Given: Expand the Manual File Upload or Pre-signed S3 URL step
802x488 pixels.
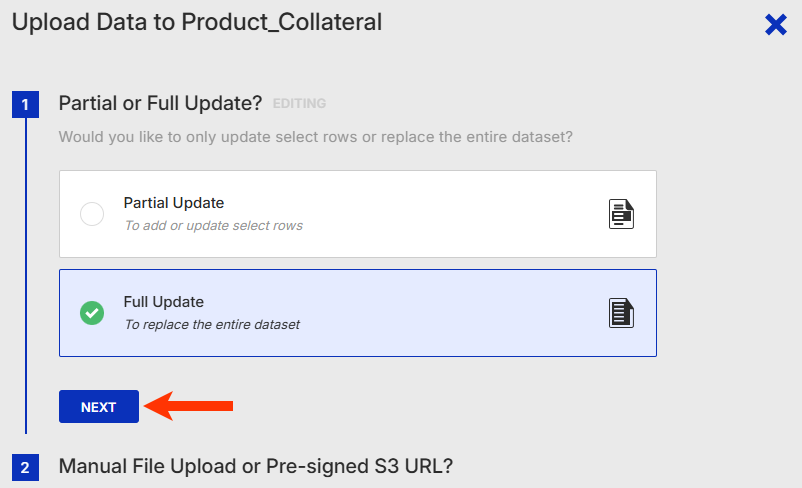Looking at the screenshot, I should 256,466.
